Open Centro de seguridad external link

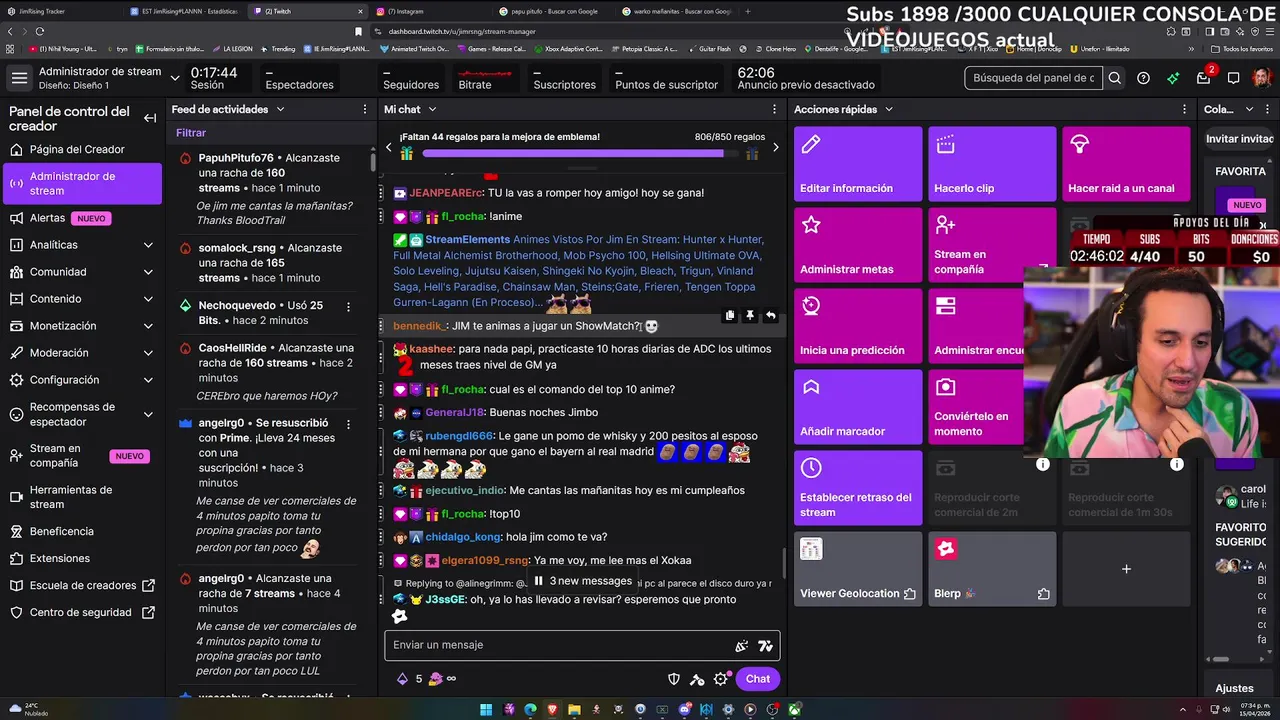81,613
